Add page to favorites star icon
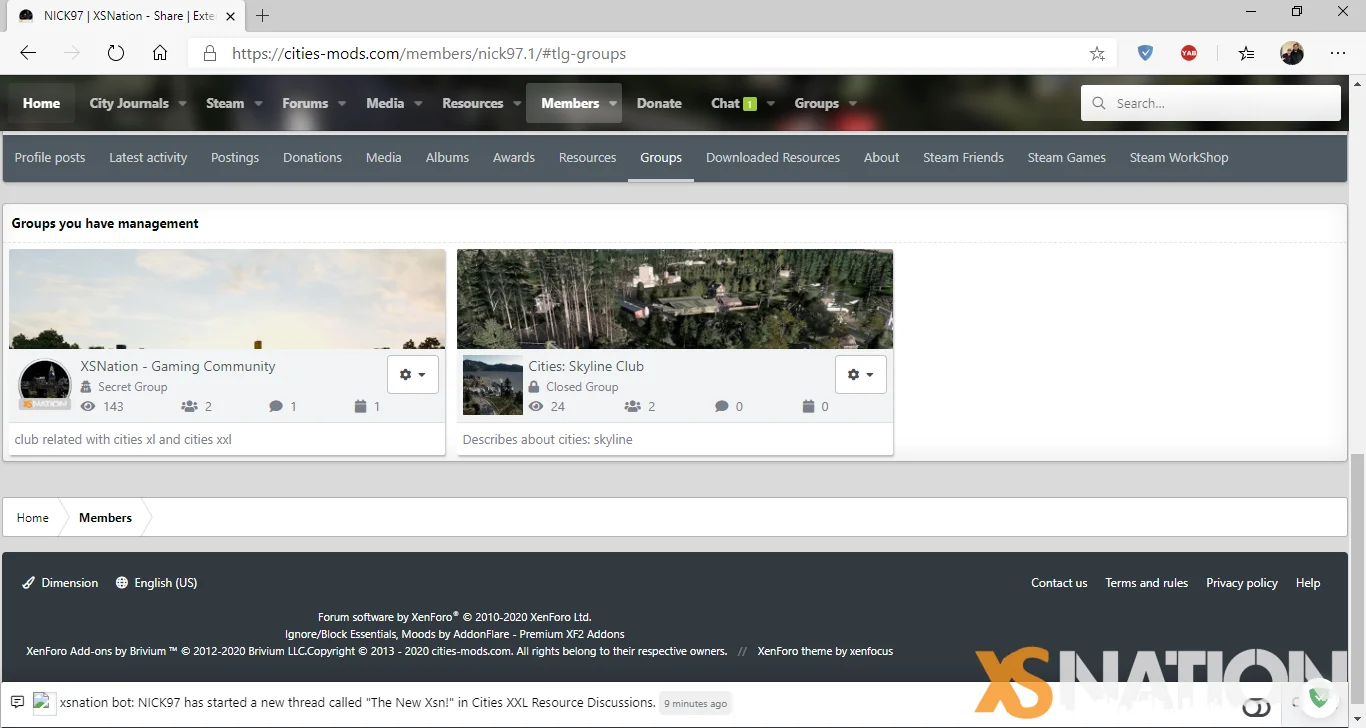The width and height of the screenshot is (1366, 728). coord(1097,54)
